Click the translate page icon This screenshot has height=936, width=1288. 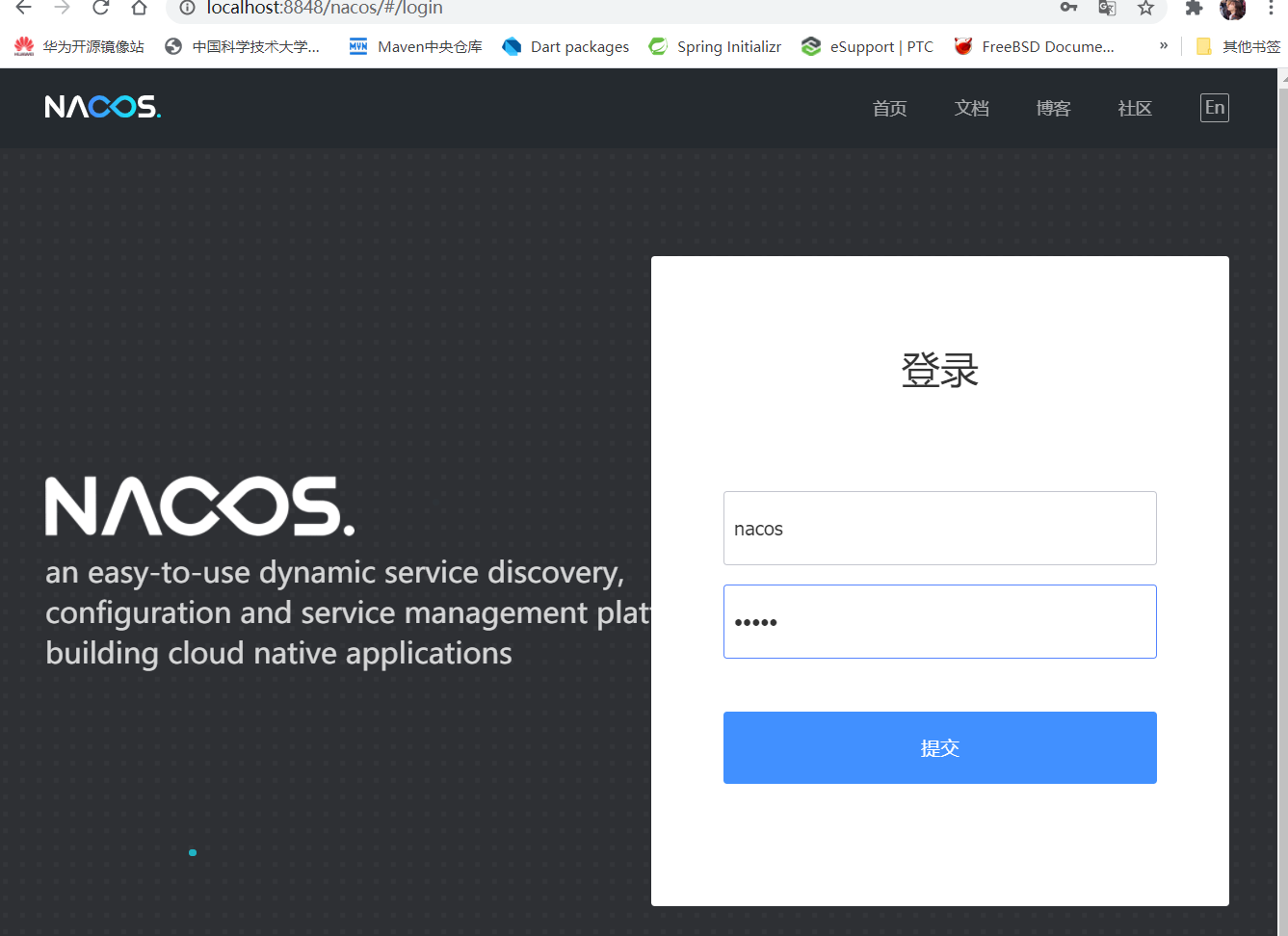(x=1107, y=8)
